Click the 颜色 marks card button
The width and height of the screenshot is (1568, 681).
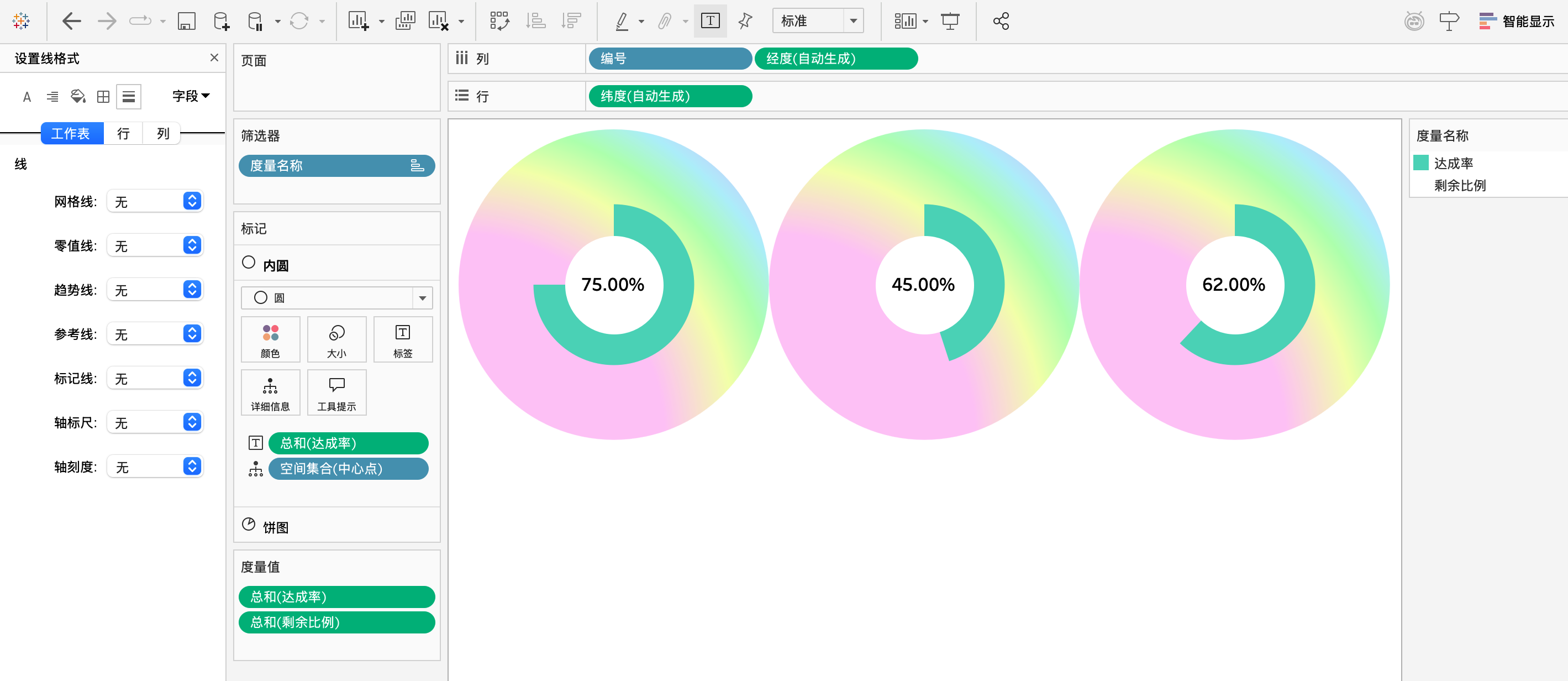270,340
